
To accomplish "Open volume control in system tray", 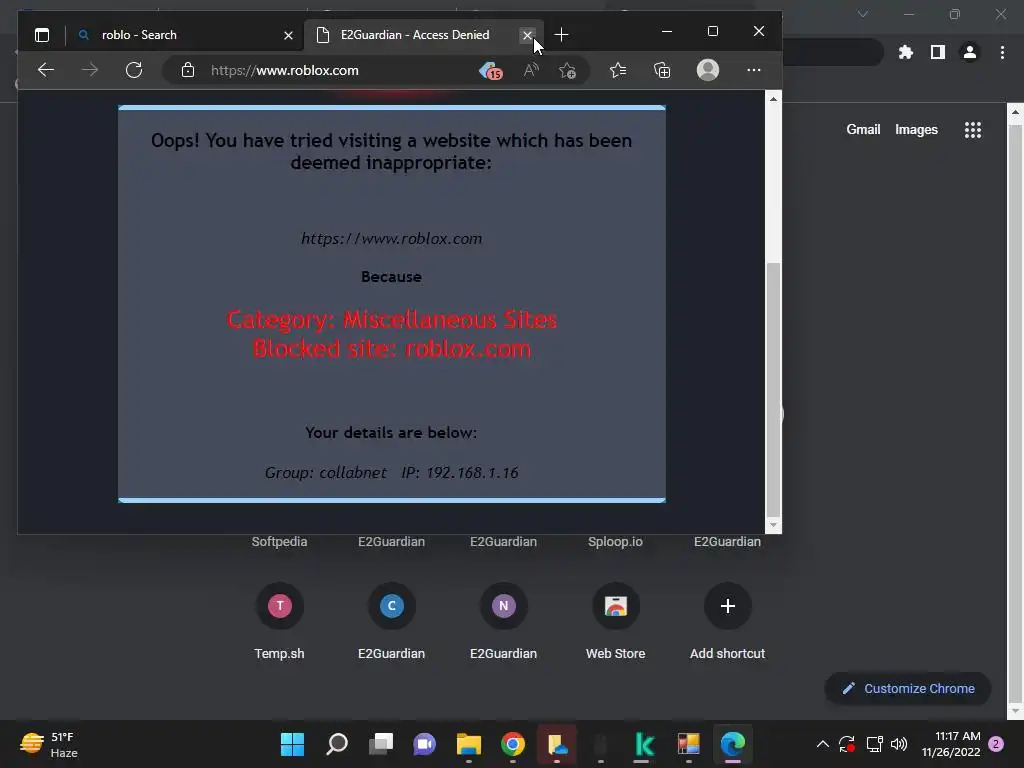I will [899, 744].
